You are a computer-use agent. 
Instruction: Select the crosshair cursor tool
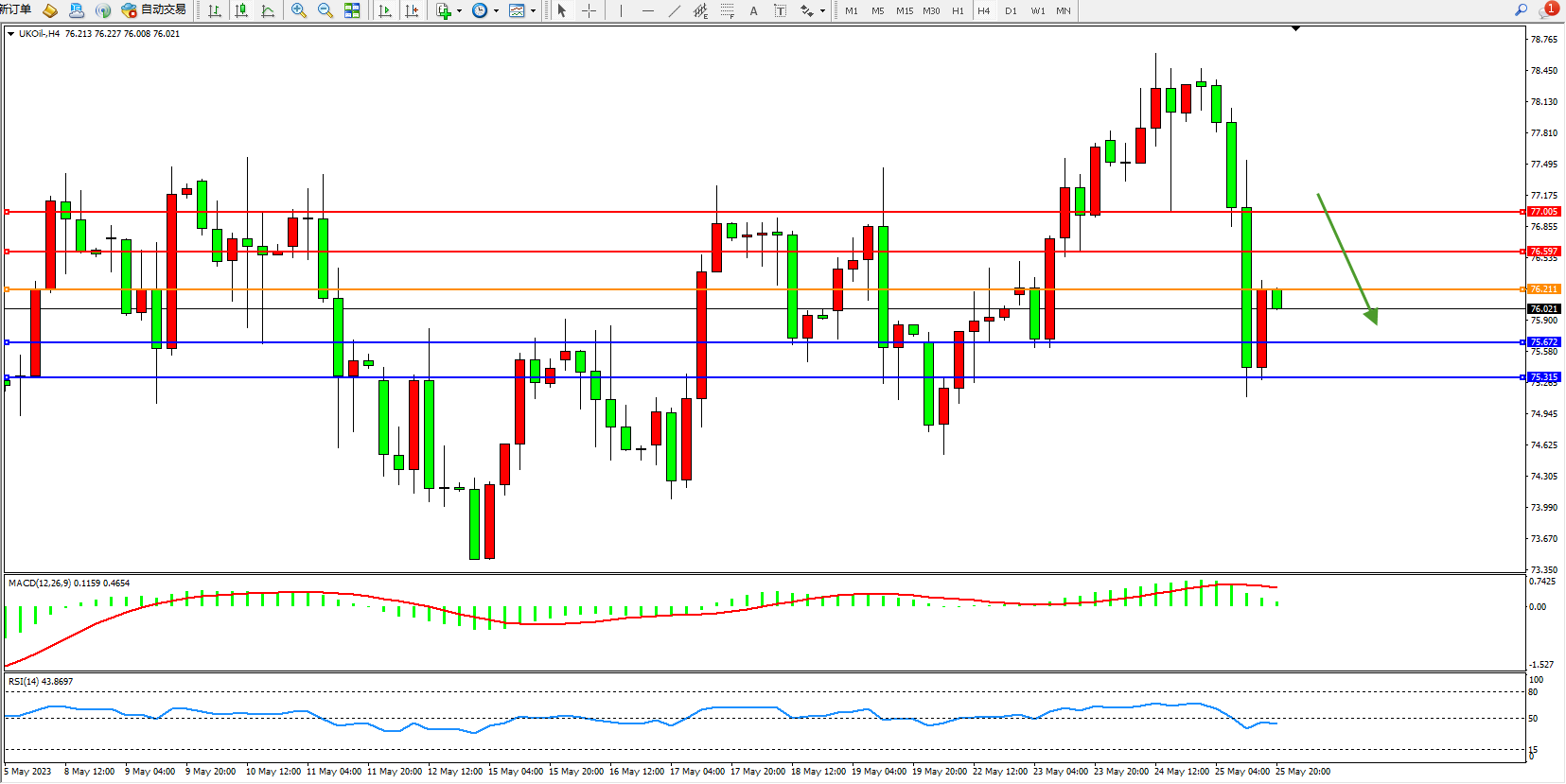589,10
